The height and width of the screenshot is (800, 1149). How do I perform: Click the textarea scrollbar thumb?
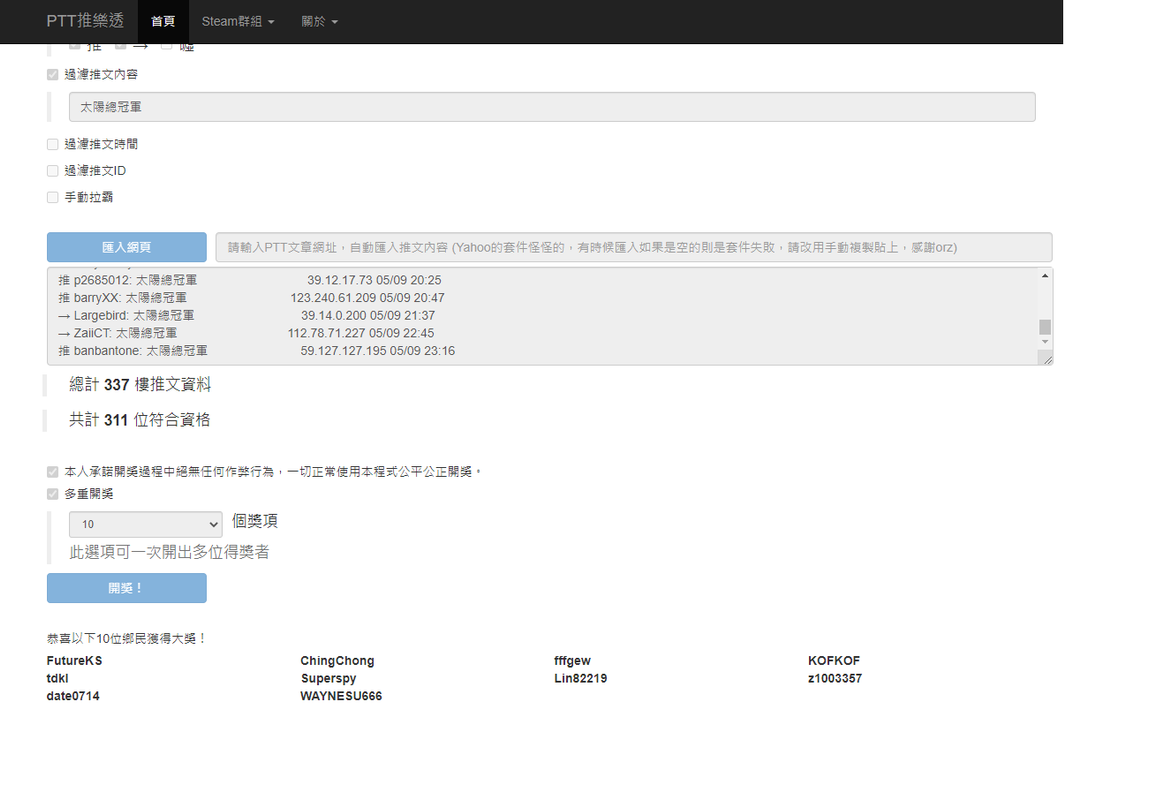[x=1045, y=327]
